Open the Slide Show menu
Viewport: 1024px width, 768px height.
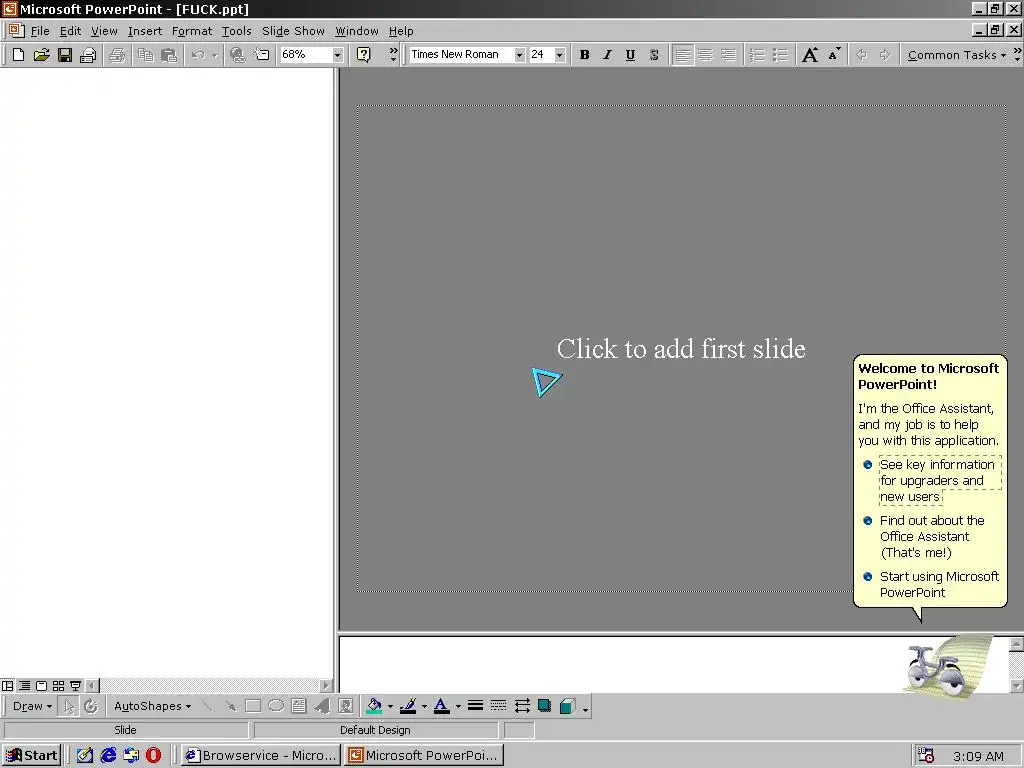click(x=293, y=31)
